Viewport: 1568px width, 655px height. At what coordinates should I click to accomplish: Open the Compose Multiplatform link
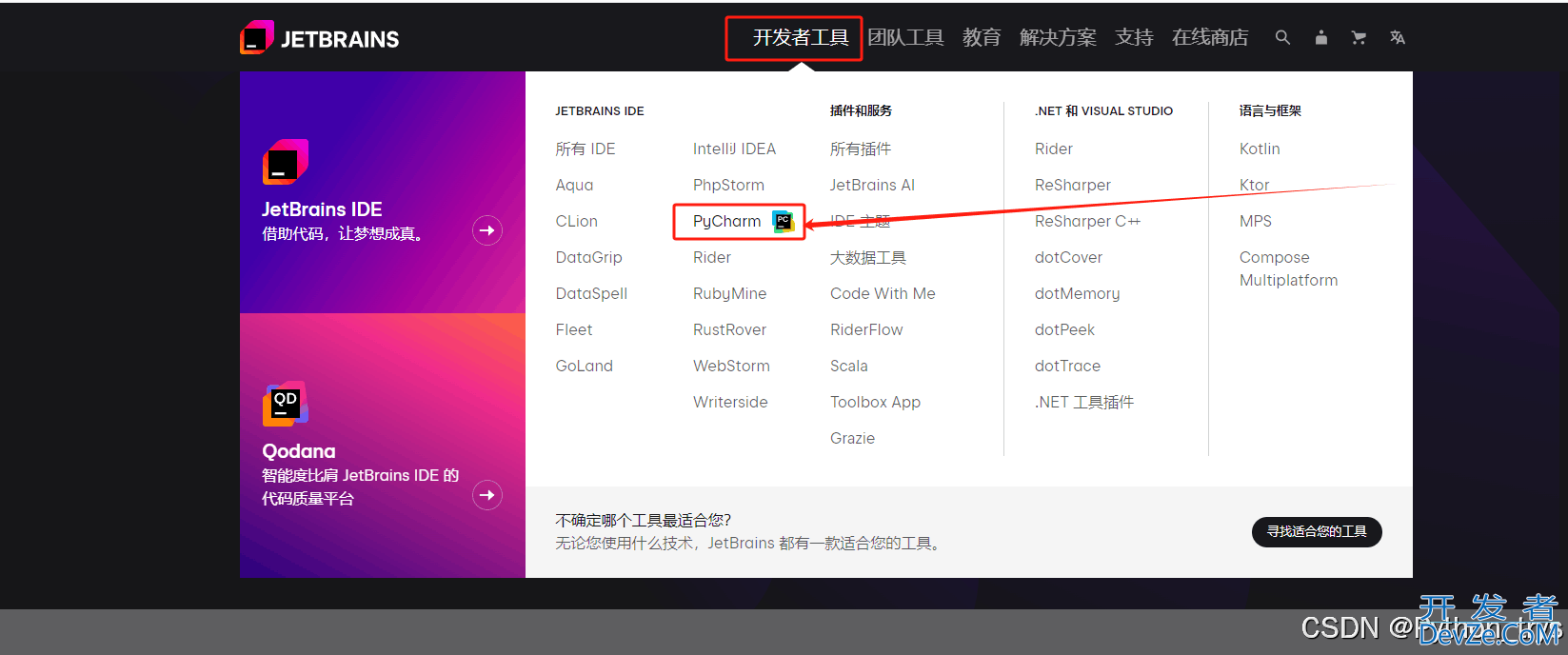pyautogui.click(x=1288, y=268)
